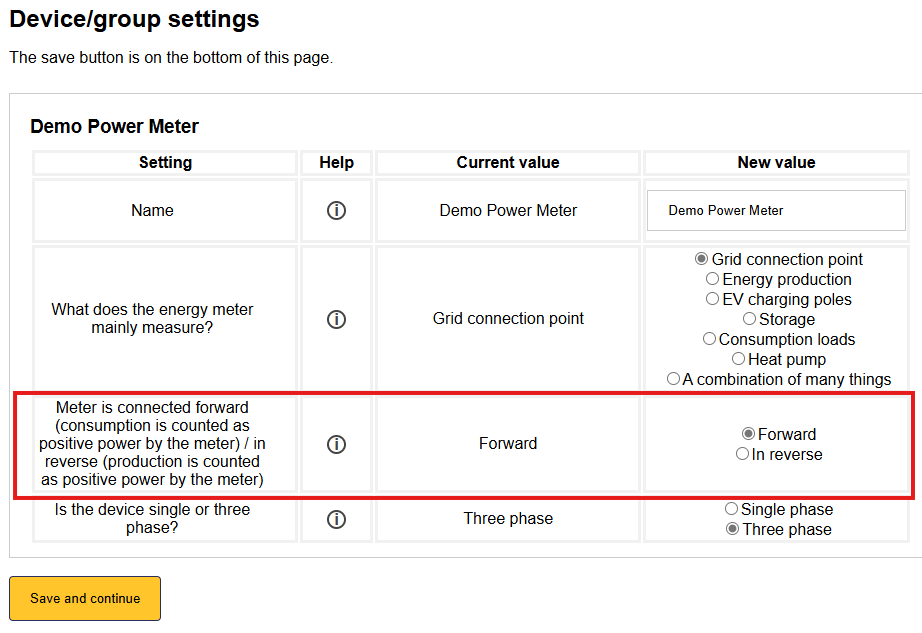Choose Single phase device option

pos(732,509)
